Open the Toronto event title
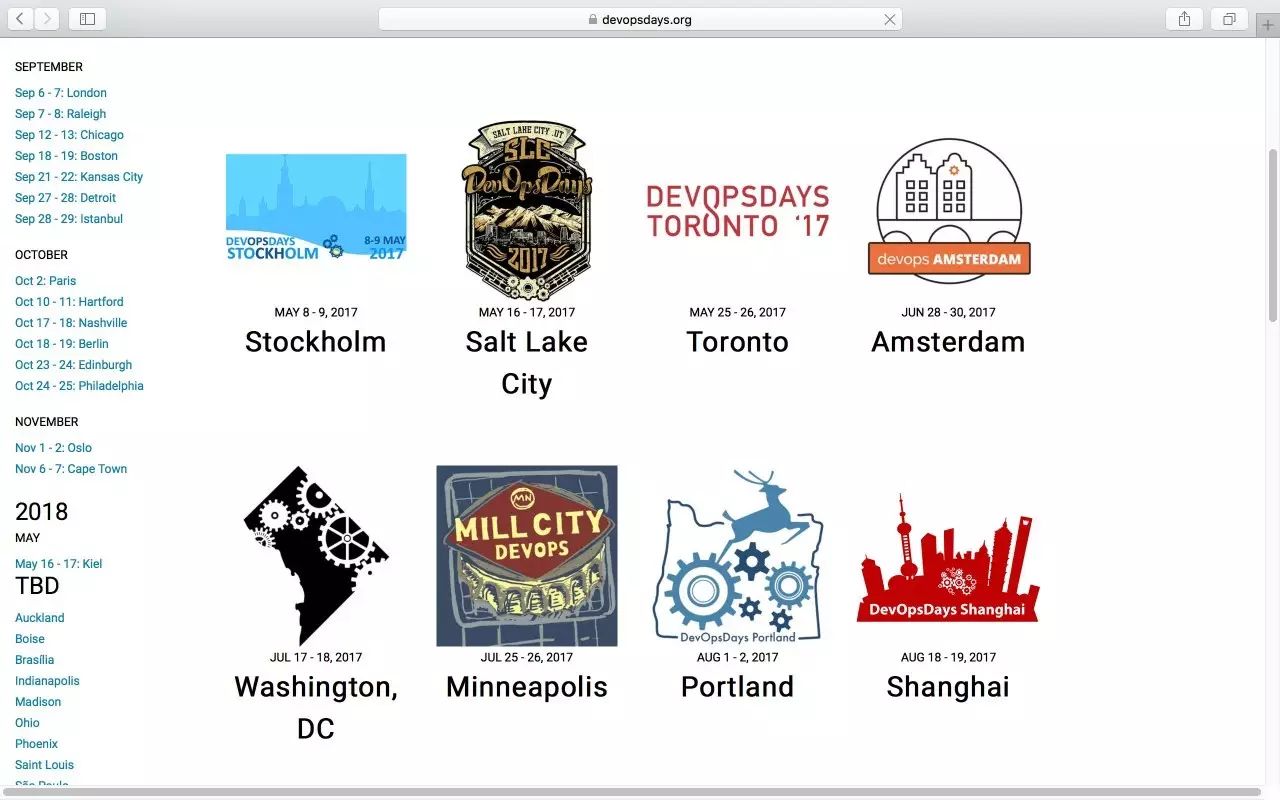The image size is (1280, 800). (x=738, y=341)
